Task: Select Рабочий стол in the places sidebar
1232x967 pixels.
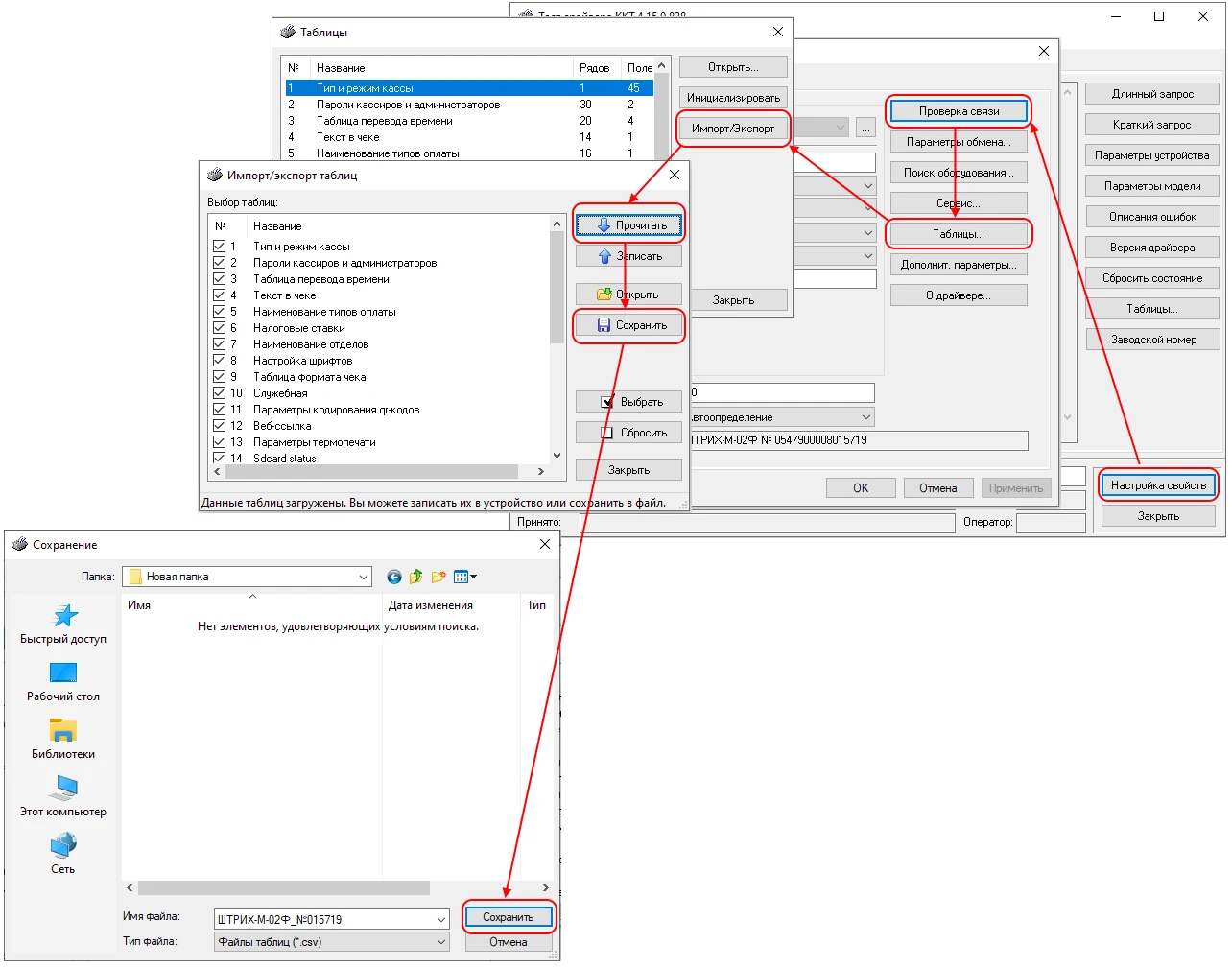Action: pyautogui.click(x=63, y=681)
